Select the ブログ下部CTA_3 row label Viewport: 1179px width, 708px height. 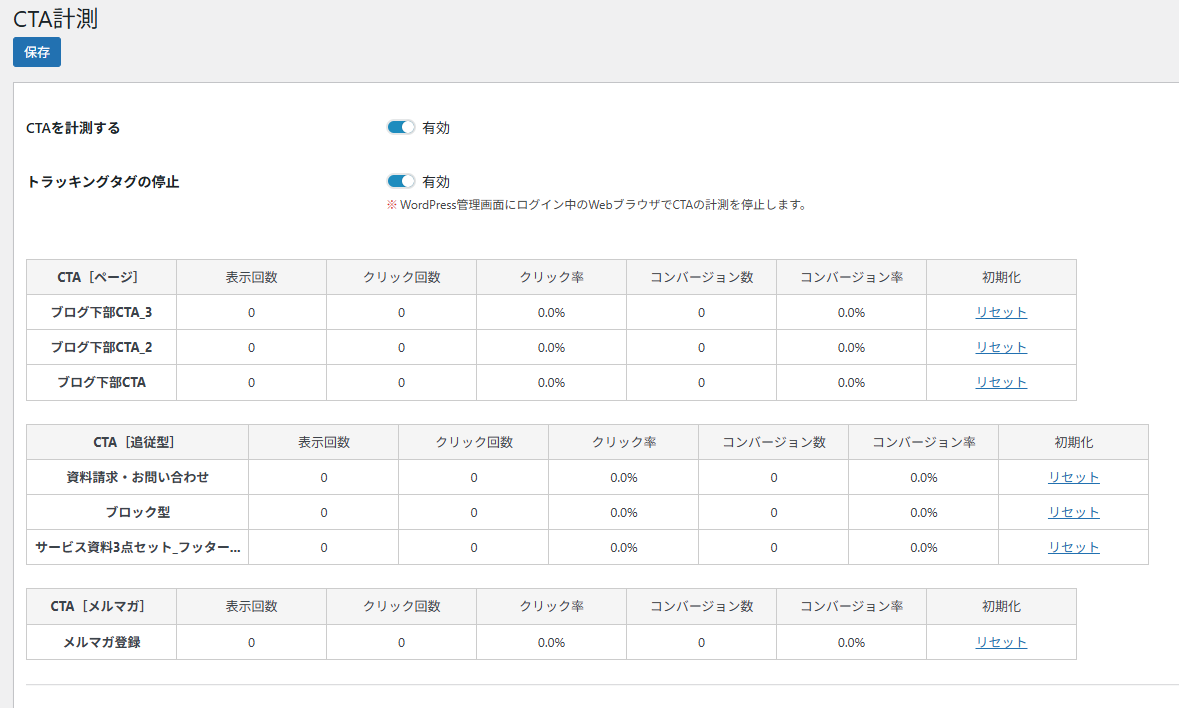[x=100, y=311]
